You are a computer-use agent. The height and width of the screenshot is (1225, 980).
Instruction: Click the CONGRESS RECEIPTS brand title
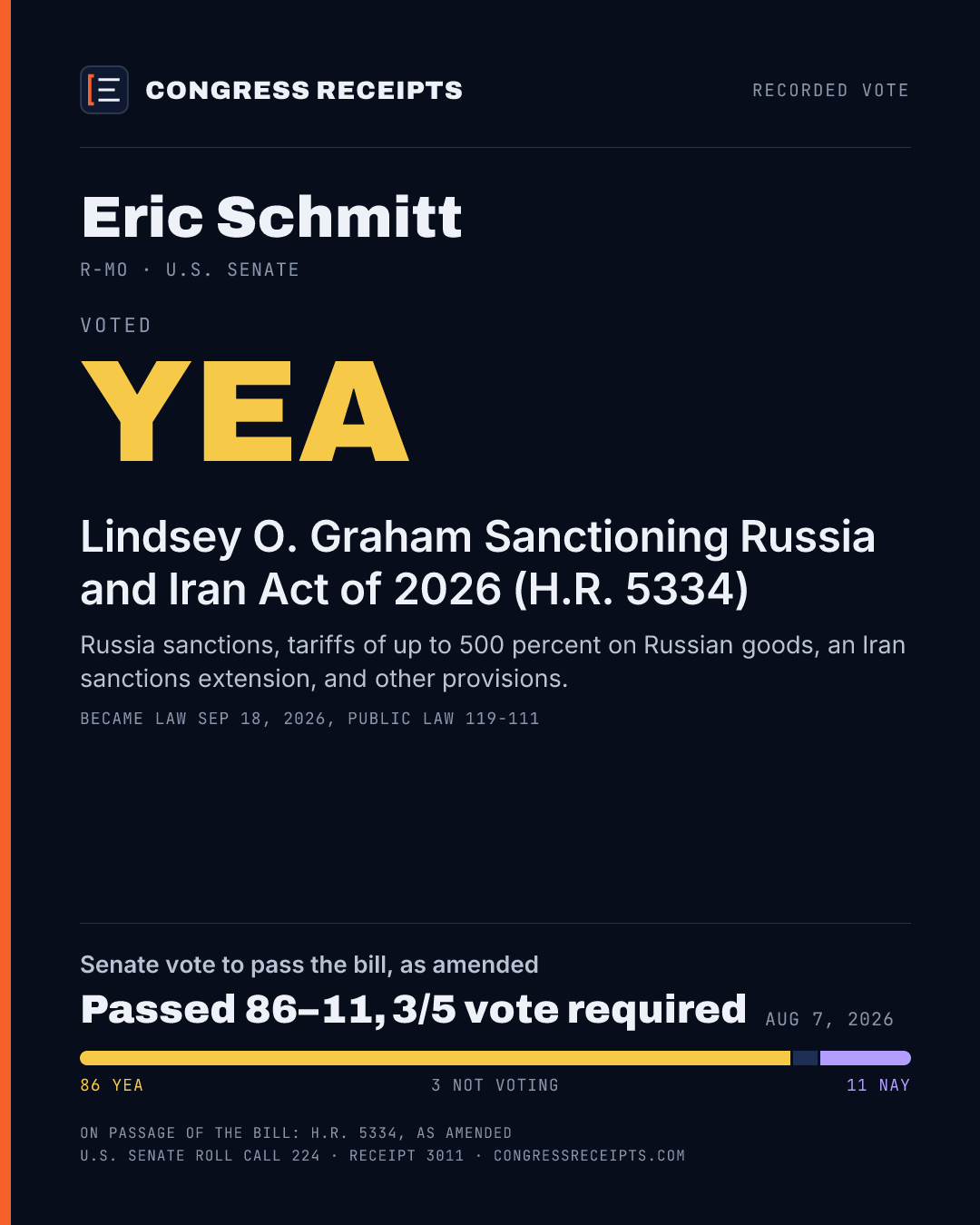coord(304,91)
